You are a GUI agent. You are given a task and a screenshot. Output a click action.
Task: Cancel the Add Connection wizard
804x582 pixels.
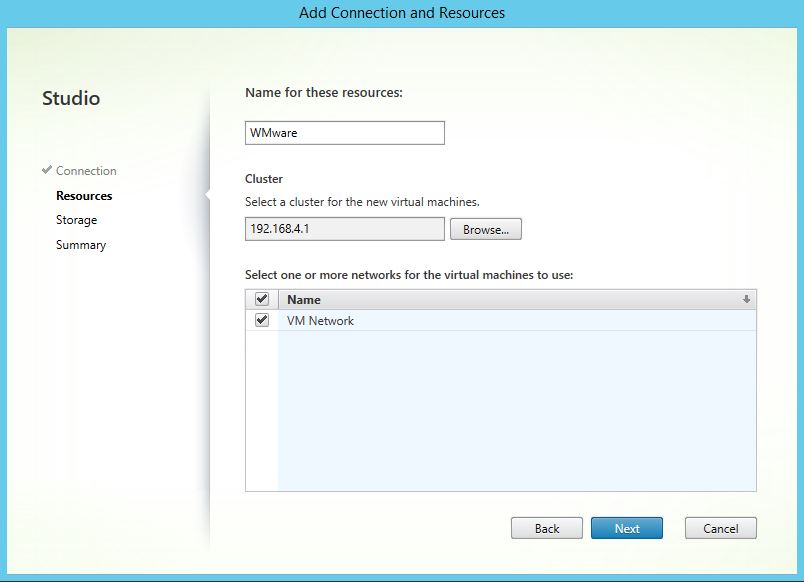point(720,528)
